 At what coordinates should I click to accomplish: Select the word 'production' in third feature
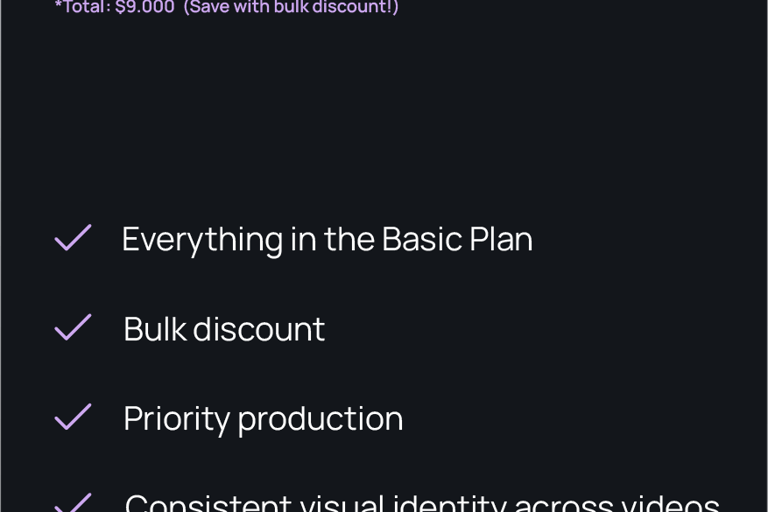tap(320, 420)
